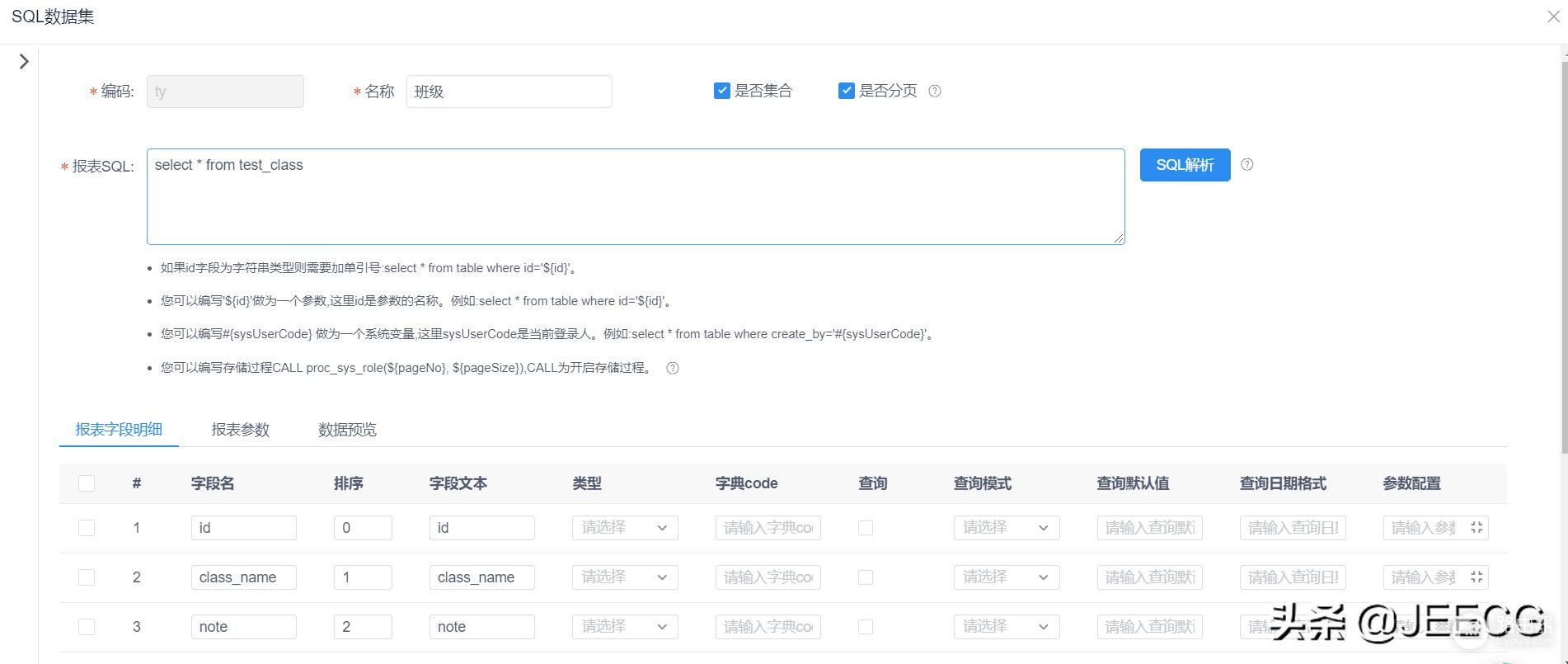Screen dimensions: 1568x664
Task: Edit 字段名 input for class_name row
Action: tap(243, 577)
